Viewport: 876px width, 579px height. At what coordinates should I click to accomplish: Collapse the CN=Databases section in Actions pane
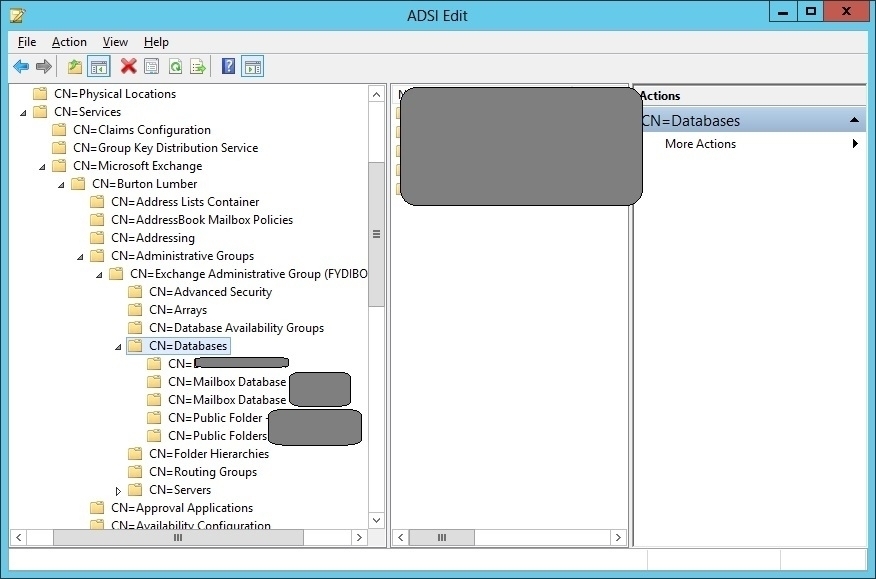855,119
